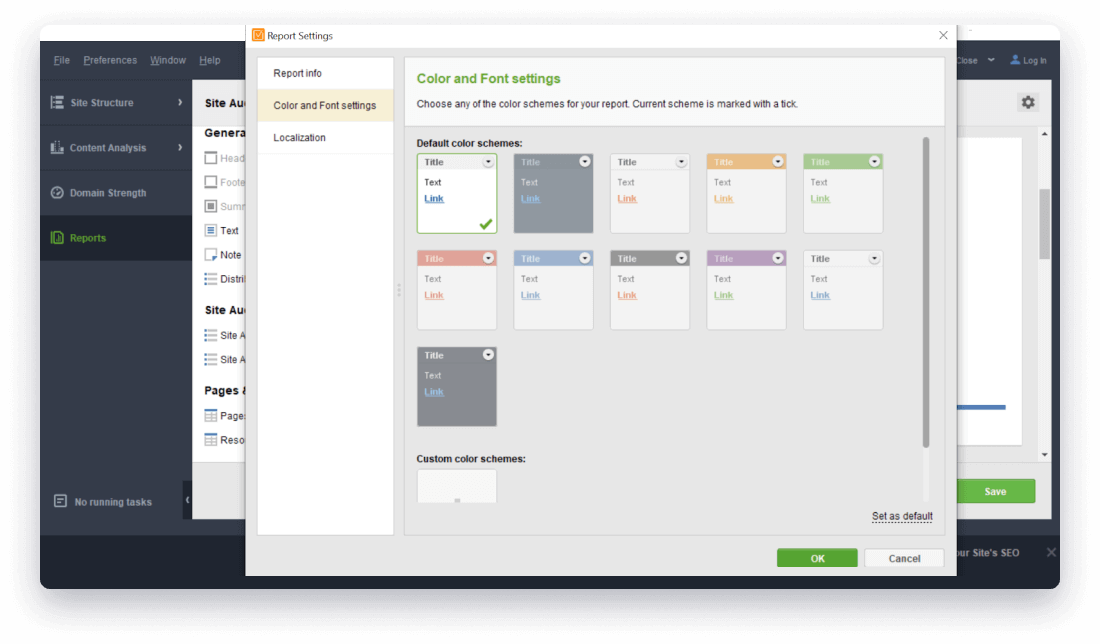Switch to the Localization tab
Image resolution: width=1100 pixels, height=644 pixels.
325,137
